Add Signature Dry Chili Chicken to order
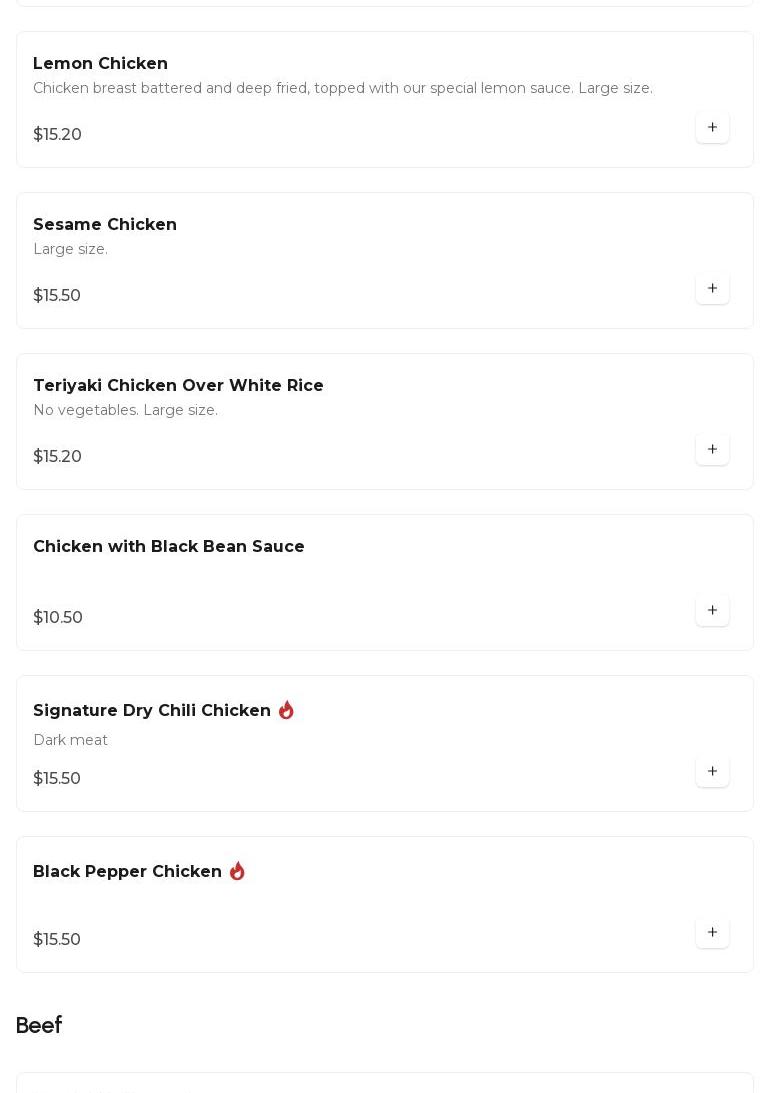770x1093 pixels. (712, 772)
